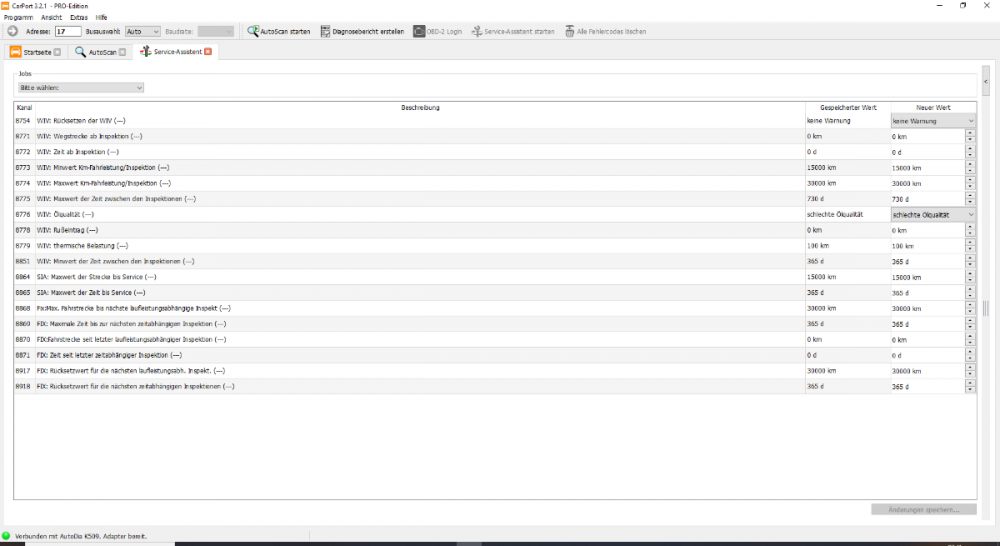The width and height of the screenshot is (1000, 546).
Task: Open the Busauswahl Auto dropdown
Action: click(142, 31)
